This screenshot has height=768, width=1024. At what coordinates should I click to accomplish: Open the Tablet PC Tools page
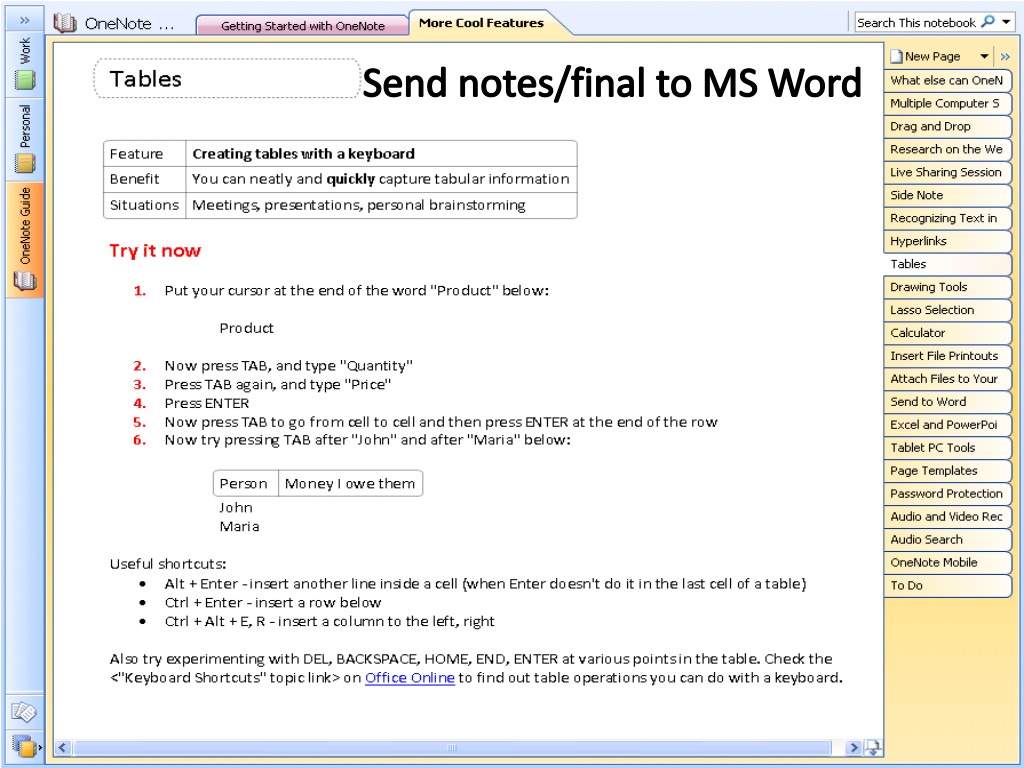click(948, 447)
